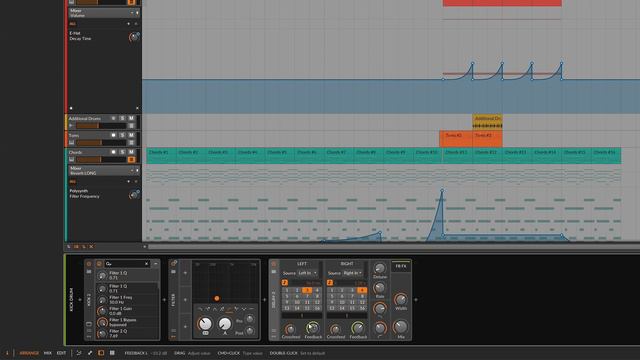The height and width of the screenshot is (360, 640).
Task: Arm record on Additional Drums track
Action: [113, 118]
